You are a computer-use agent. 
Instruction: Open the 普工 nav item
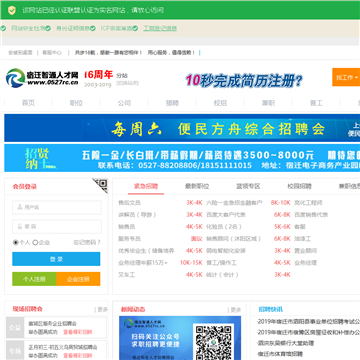(x=316, y=103)
